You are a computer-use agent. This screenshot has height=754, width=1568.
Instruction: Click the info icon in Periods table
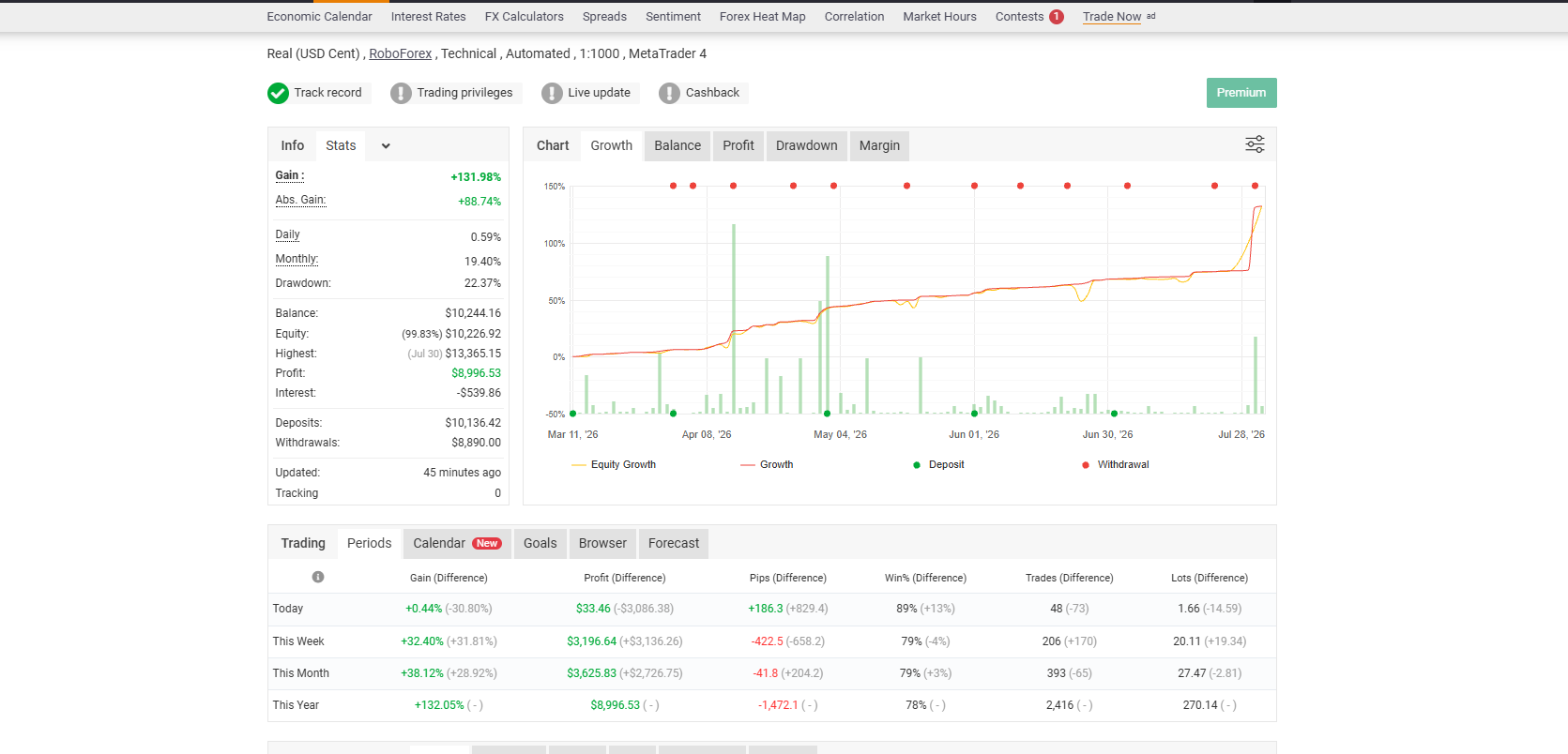point(318,577)
